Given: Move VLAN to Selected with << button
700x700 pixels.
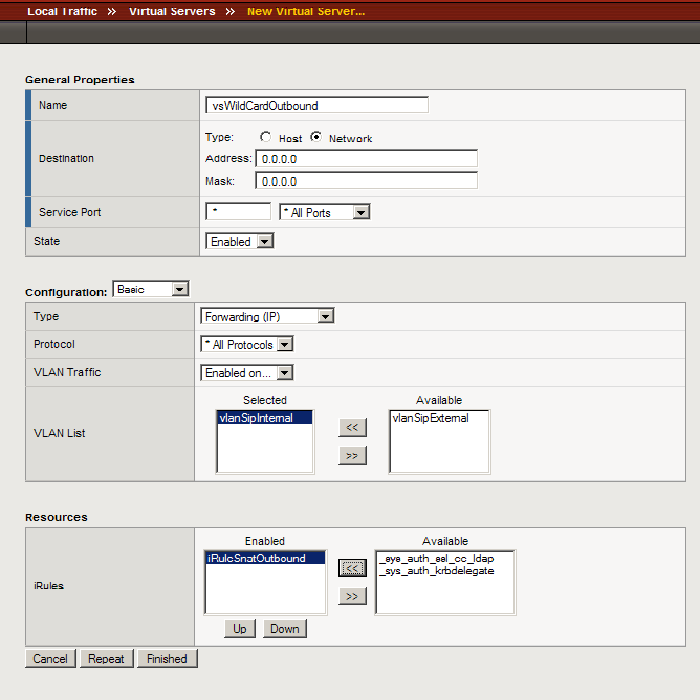Looking at the screenshot, I should 352,427.
